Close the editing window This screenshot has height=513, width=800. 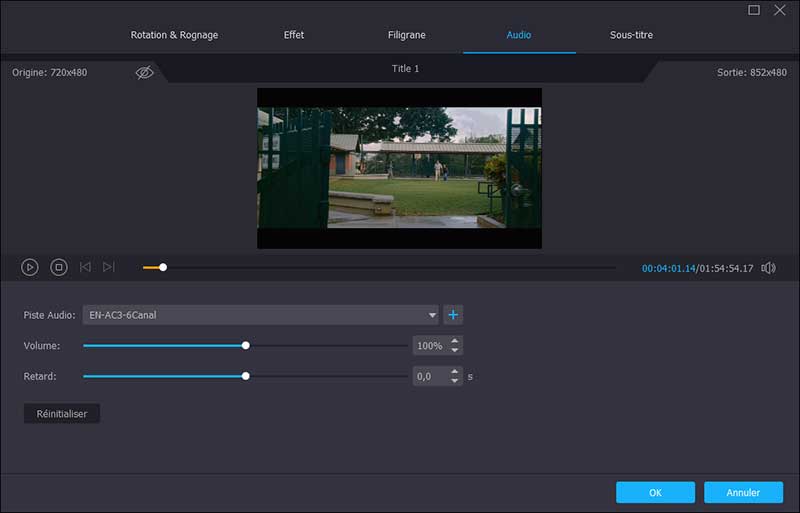pyautogui.click(x=780, y=10)
